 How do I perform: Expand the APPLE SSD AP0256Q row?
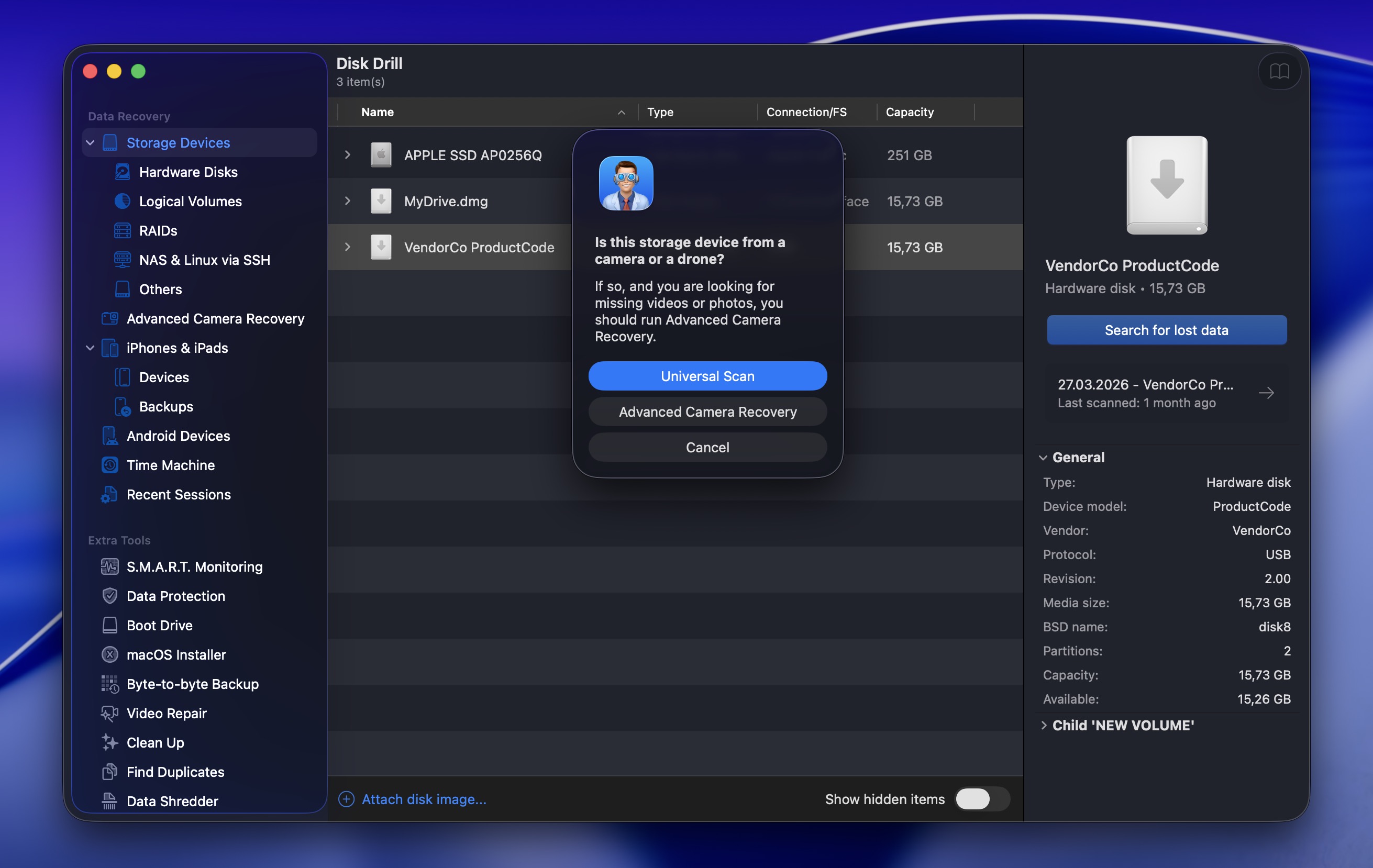click(347, 155)
